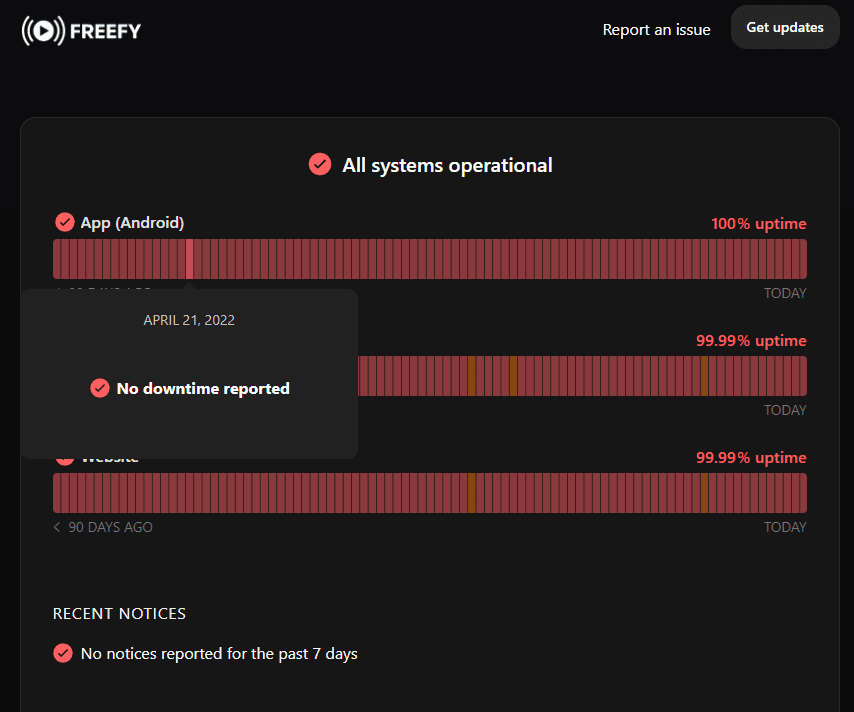Click the 100% uptime label for Android
The height and width of the screenshot is (712, 854).
click(x=759, y=223)
